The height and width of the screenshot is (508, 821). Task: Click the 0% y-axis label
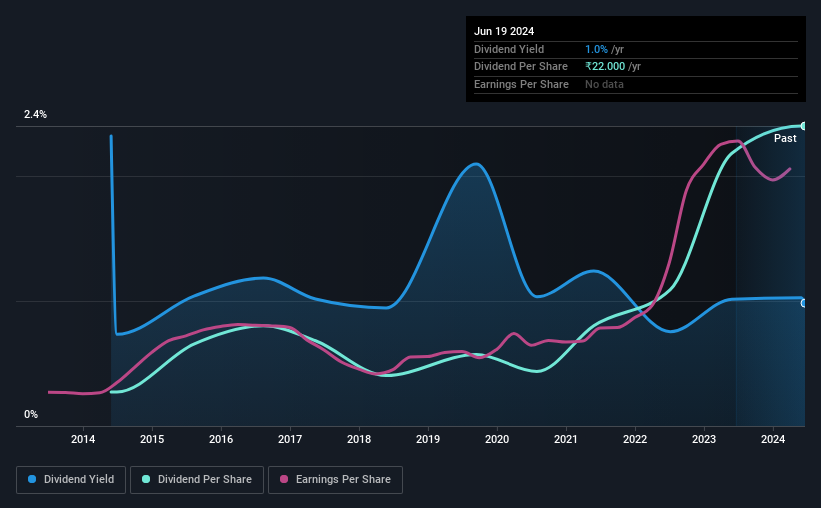[x=31, y=414]
